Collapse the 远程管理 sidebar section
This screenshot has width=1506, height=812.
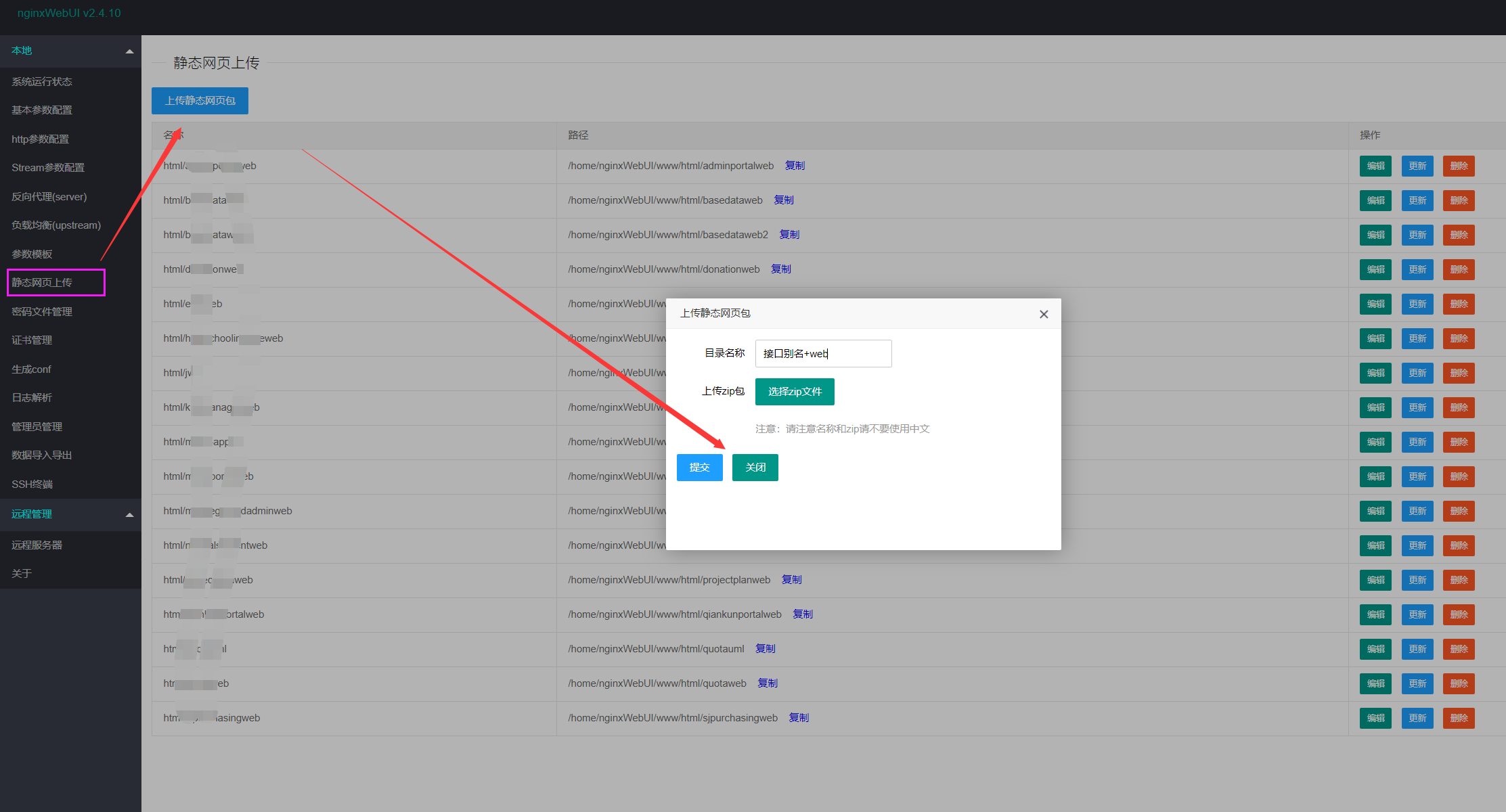click(x=129, y=515)
